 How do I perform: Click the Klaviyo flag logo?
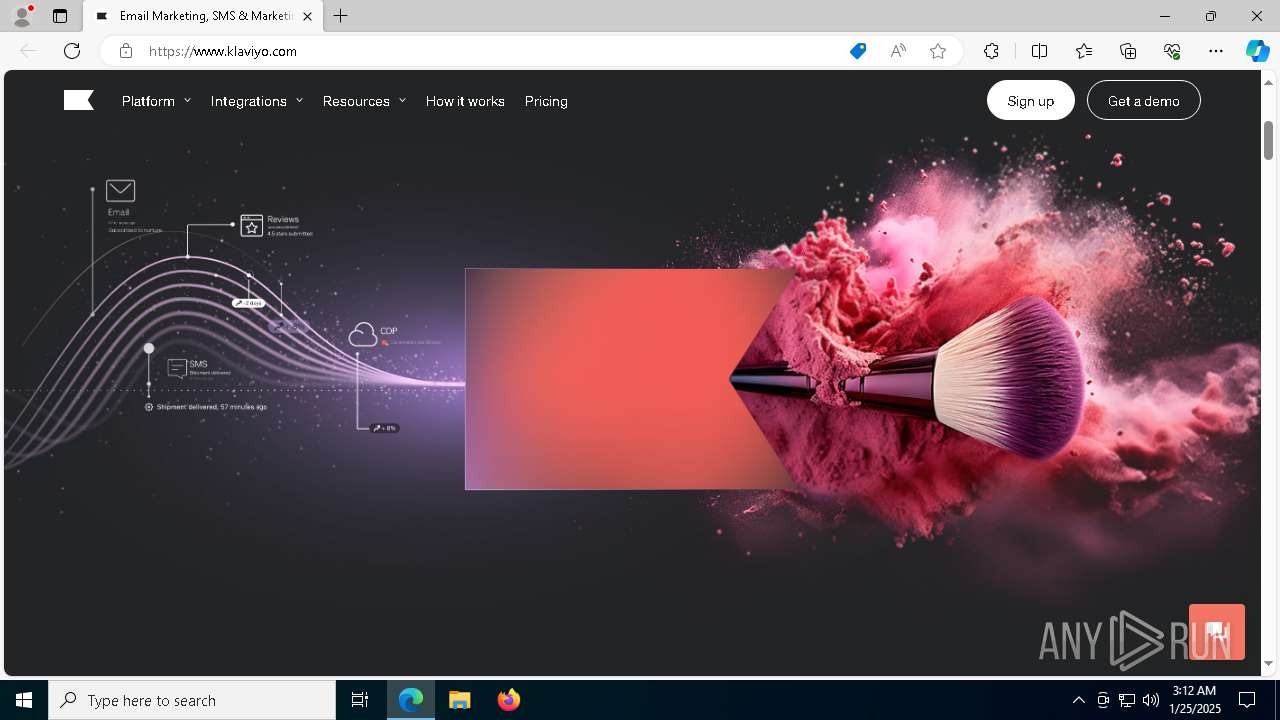pos(78,100)
